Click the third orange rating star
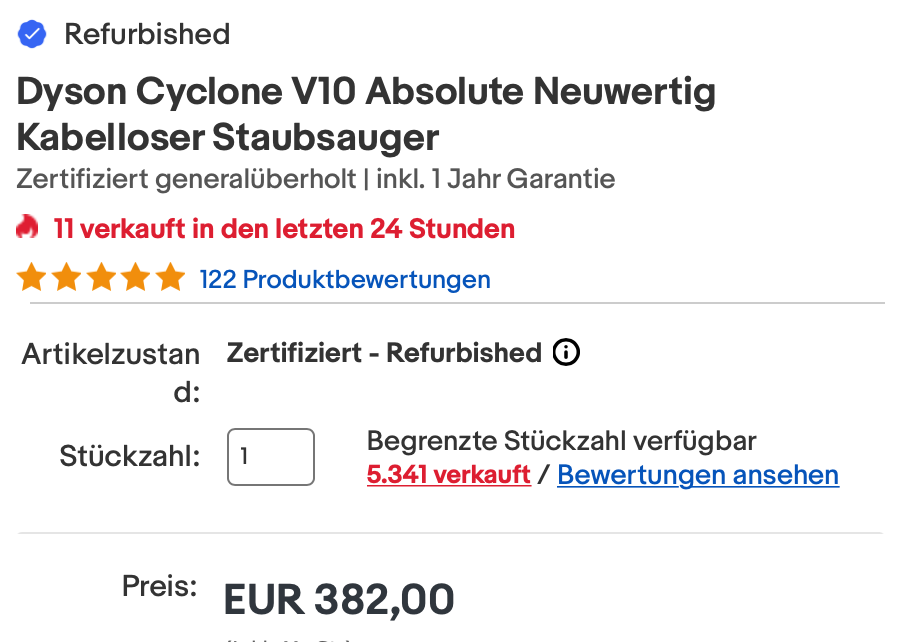Screen dimensions: 900x642 tap(101, 278)
